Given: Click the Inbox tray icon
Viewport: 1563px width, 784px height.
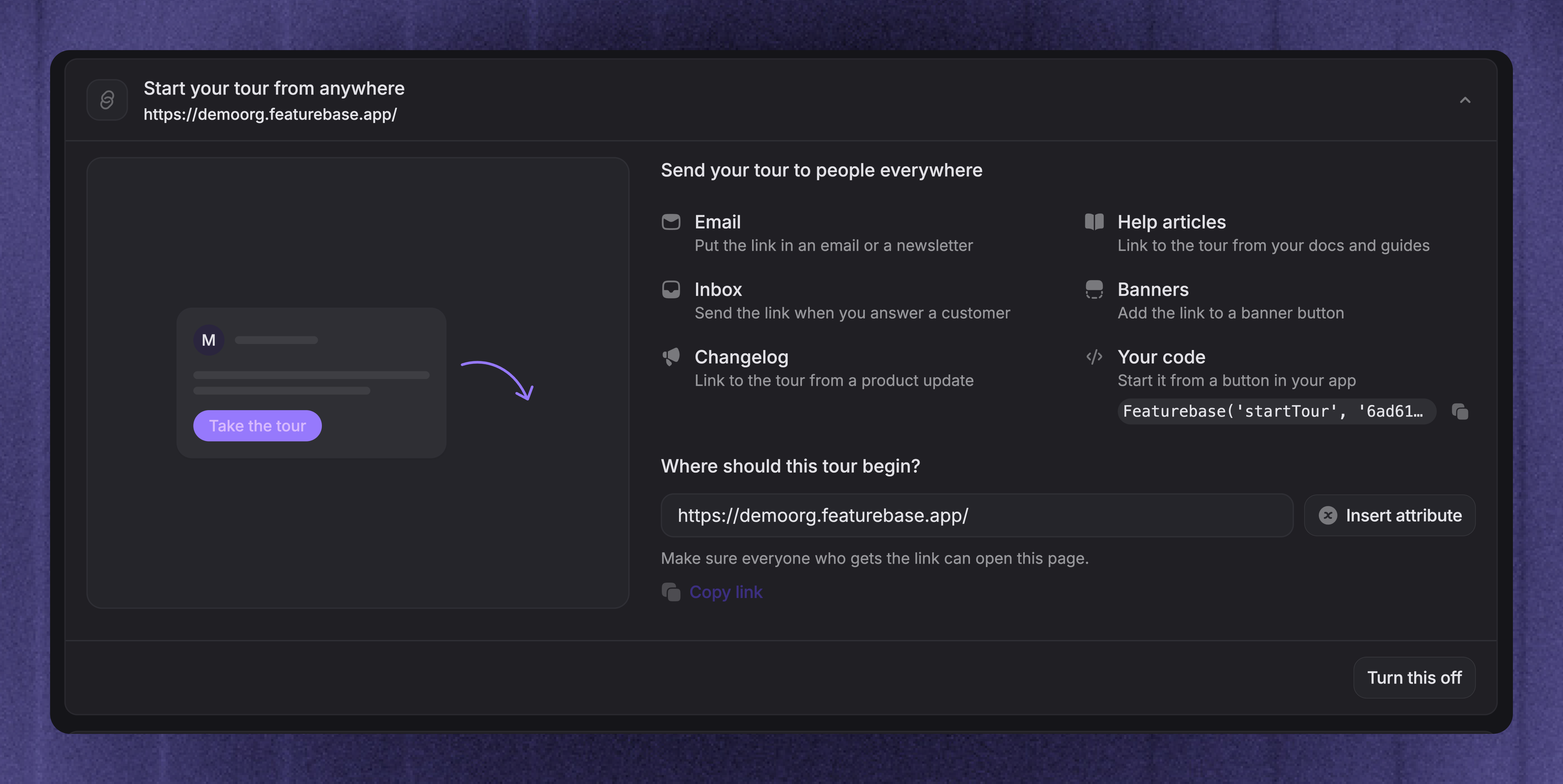Looking at the screenshot, I should [x=670, y=289].
